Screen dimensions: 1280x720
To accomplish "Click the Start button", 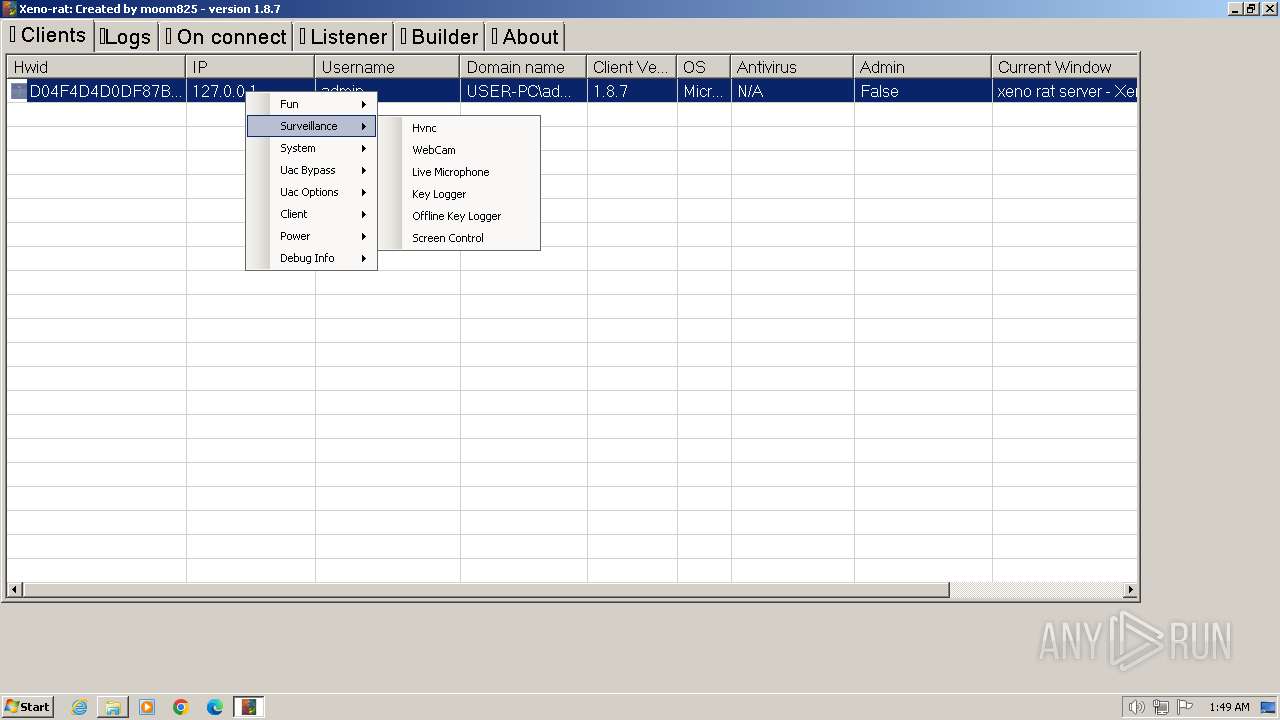I will (x=27, y=707).
